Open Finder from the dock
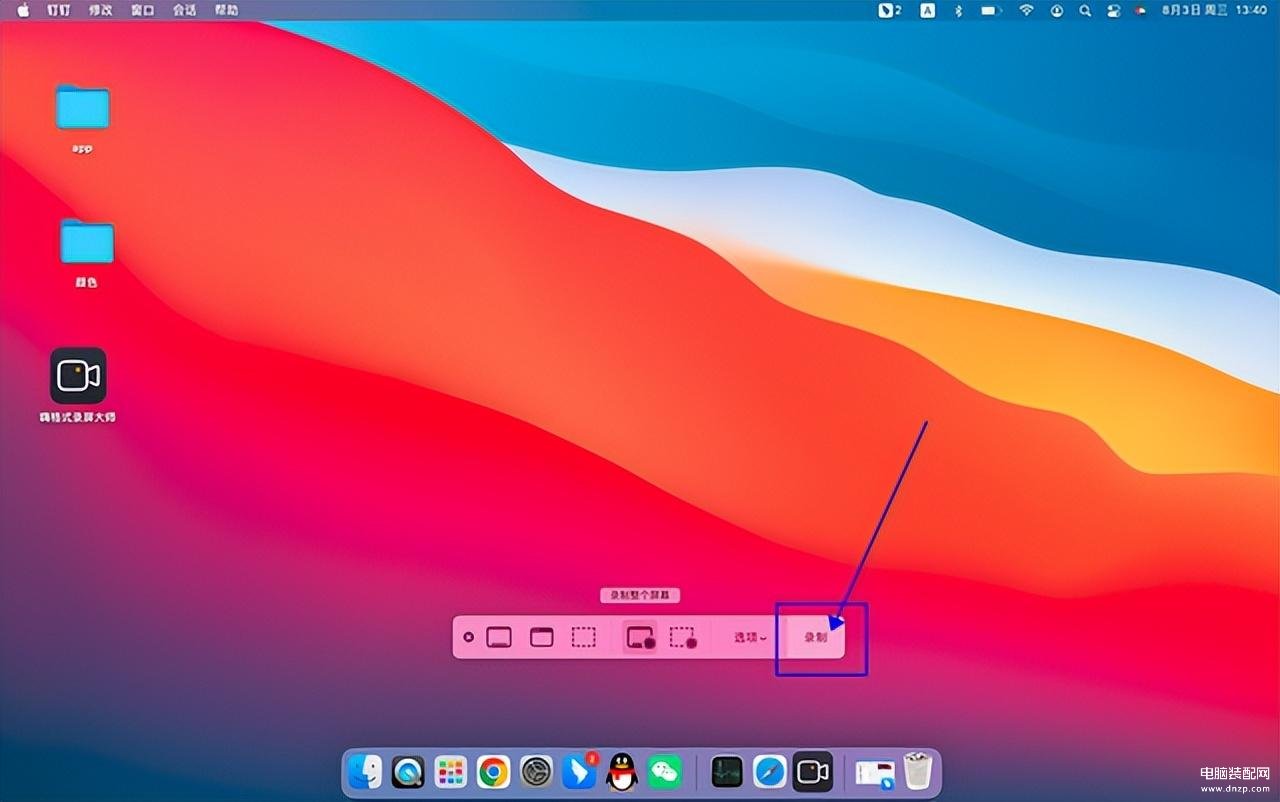Viewport: 1280px width, 802px height. tap(366, 772)
